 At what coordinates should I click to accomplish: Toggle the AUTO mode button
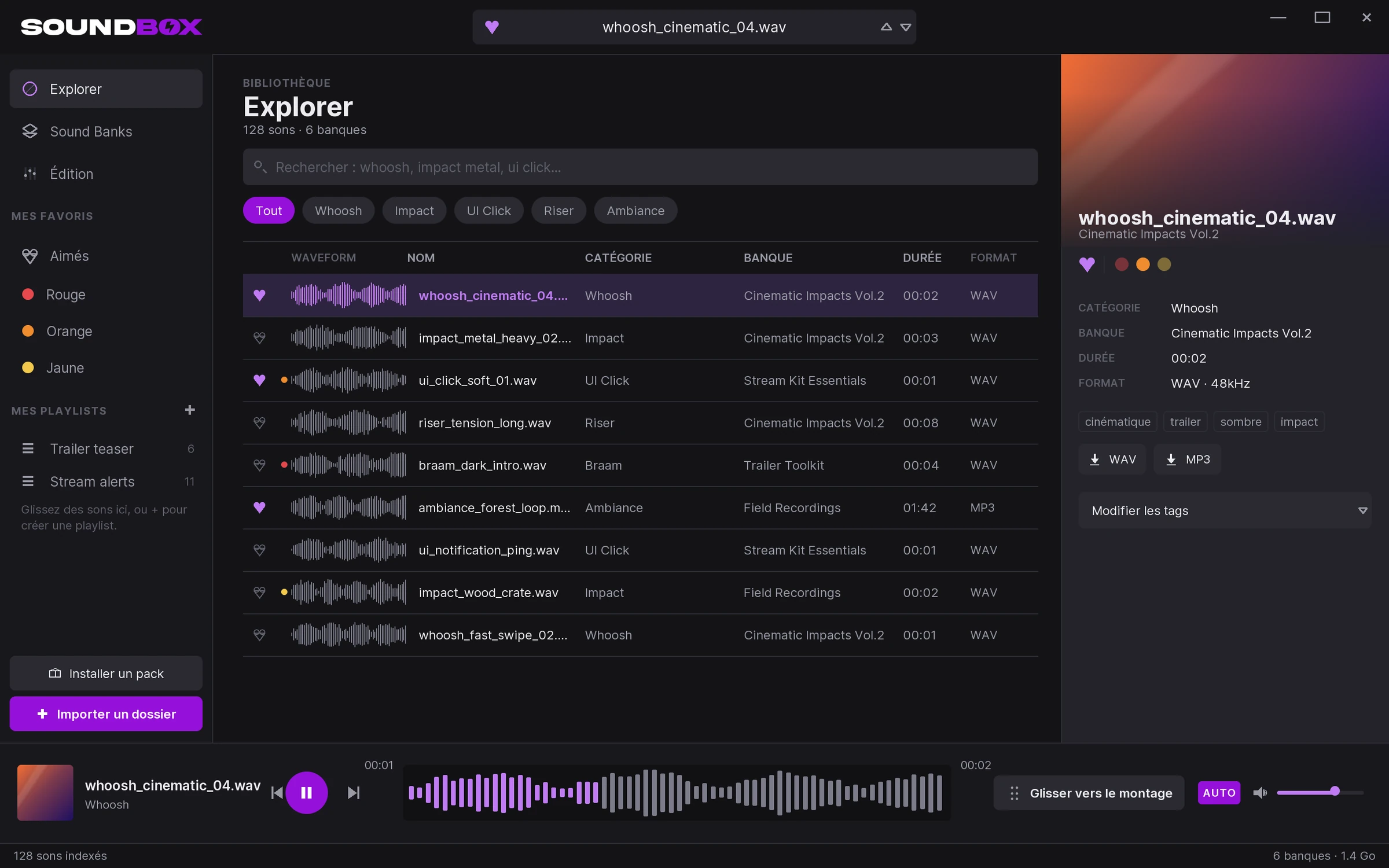[1219, 793]
